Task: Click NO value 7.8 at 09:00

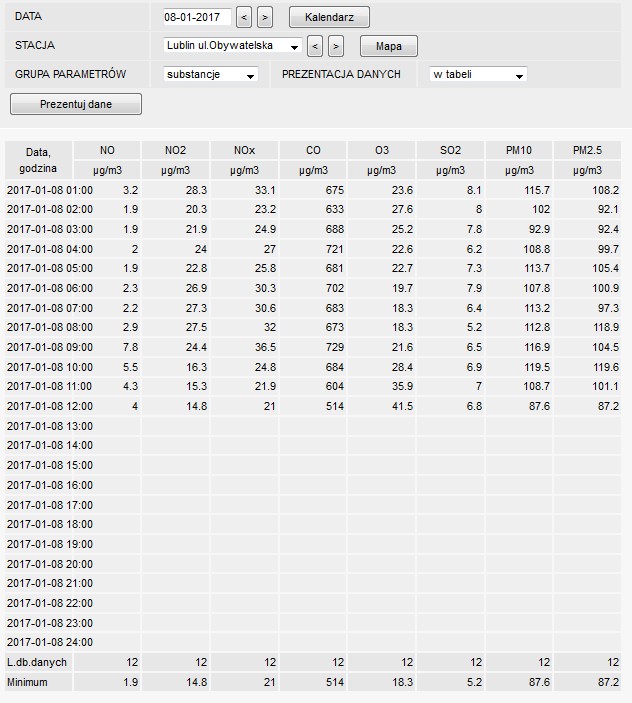Action: [130, 347]
